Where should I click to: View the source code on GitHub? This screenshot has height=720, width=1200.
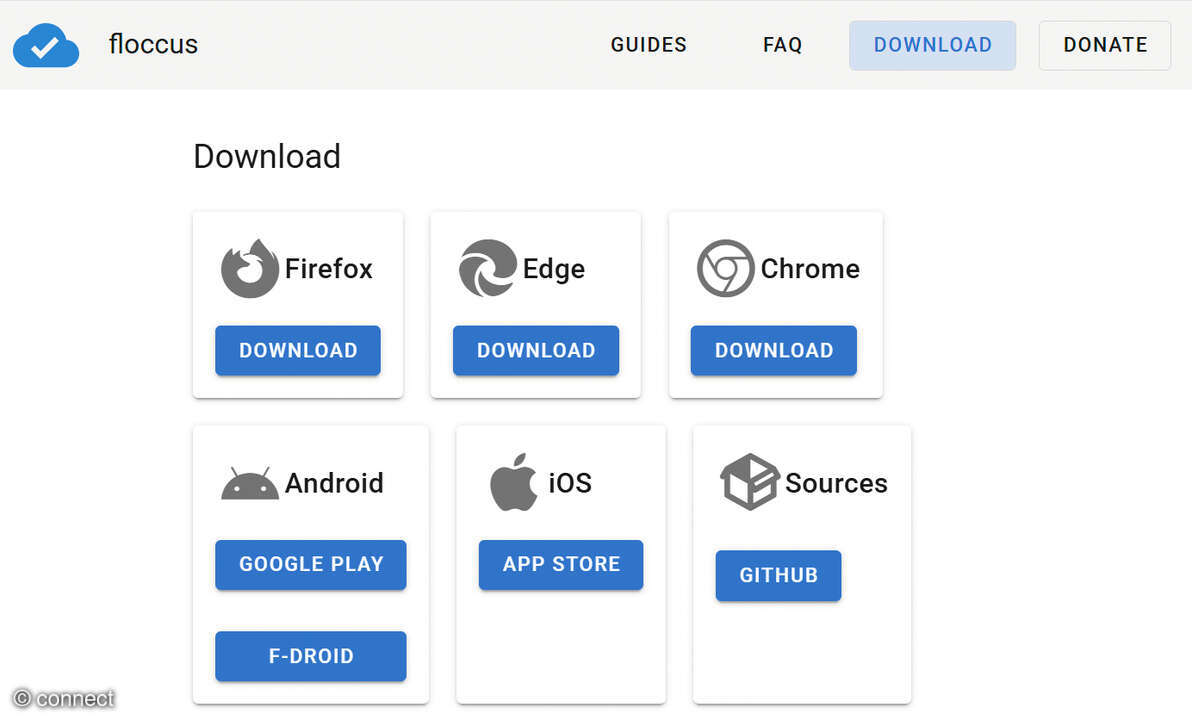[778, 575]
